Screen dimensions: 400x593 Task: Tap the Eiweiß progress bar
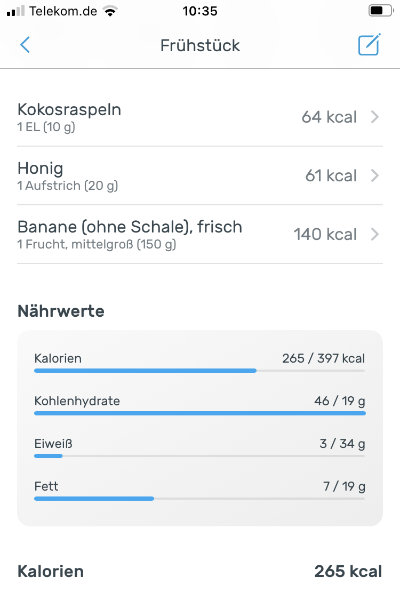(200, 456)
